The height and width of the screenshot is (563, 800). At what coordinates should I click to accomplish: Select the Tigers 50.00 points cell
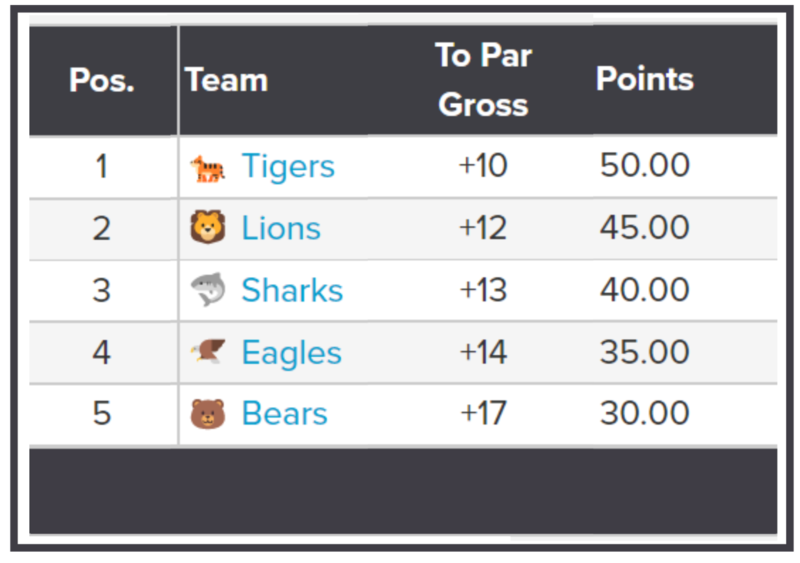tap(644, 167)
